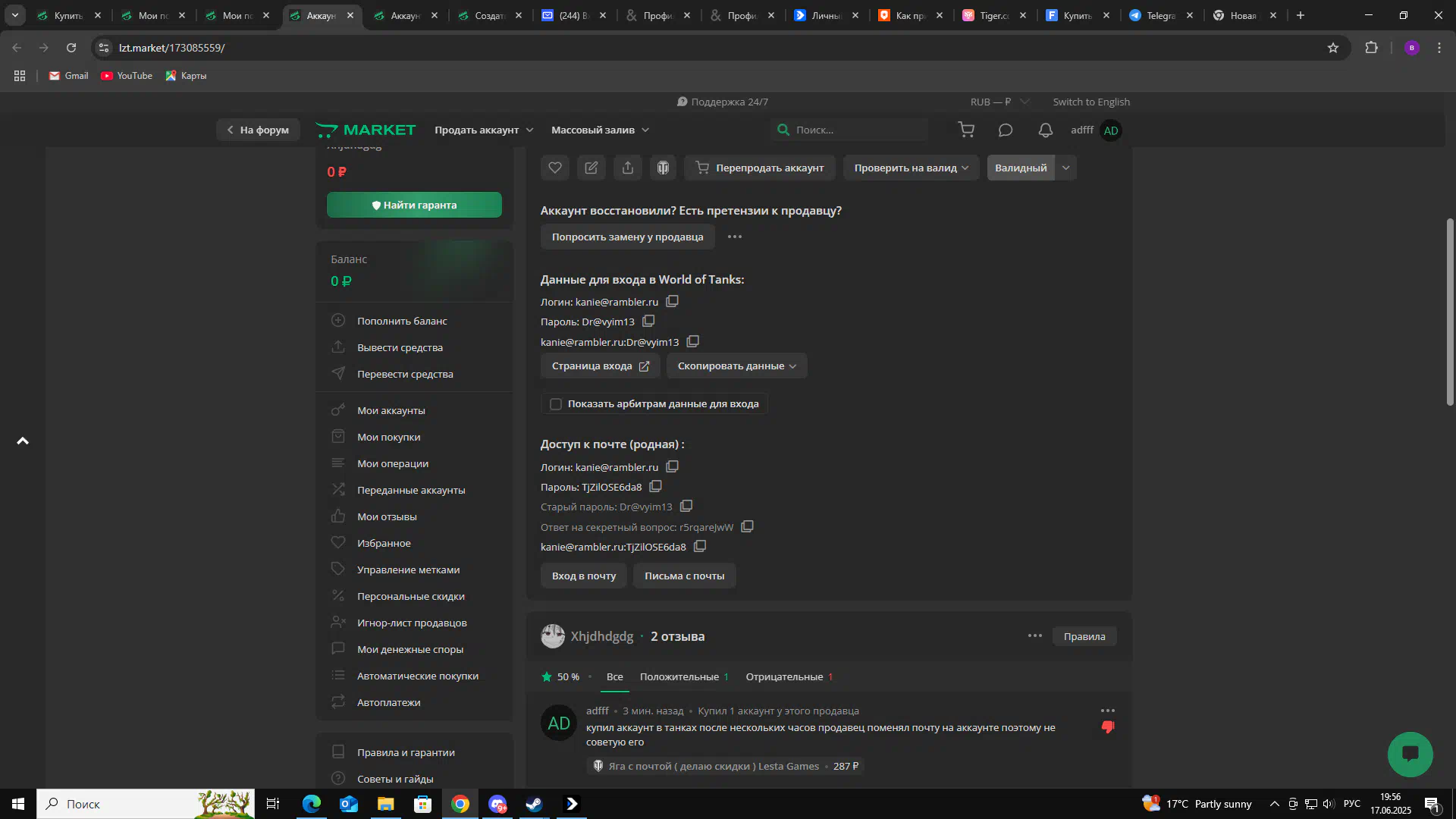Click the Windows taskbar Поиск search box
This screenshot has height=819, width=1456.
coord(146,804)
